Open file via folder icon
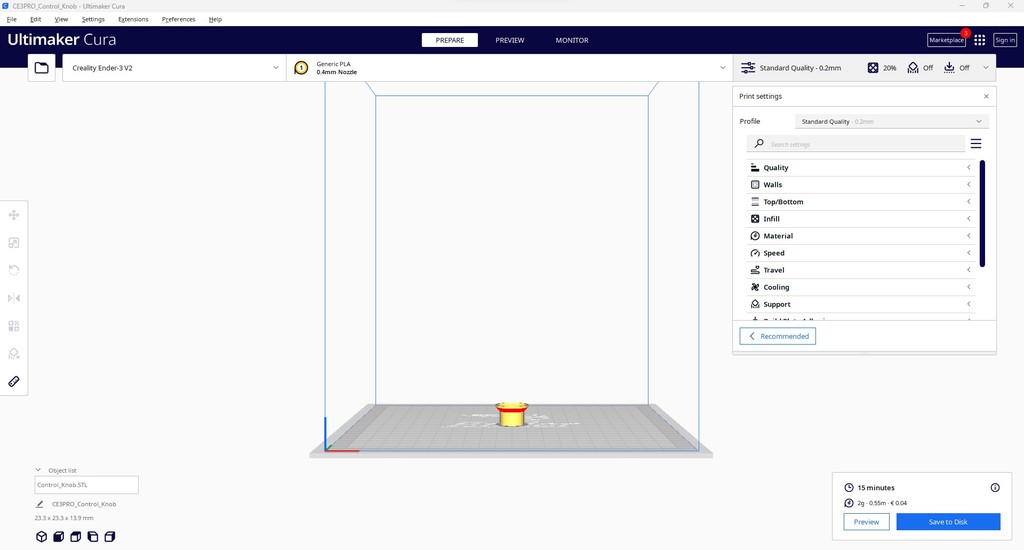Image resolution: width=1024 pixels, height=550 pixels. pyautogui.click(x=41, y=68)
